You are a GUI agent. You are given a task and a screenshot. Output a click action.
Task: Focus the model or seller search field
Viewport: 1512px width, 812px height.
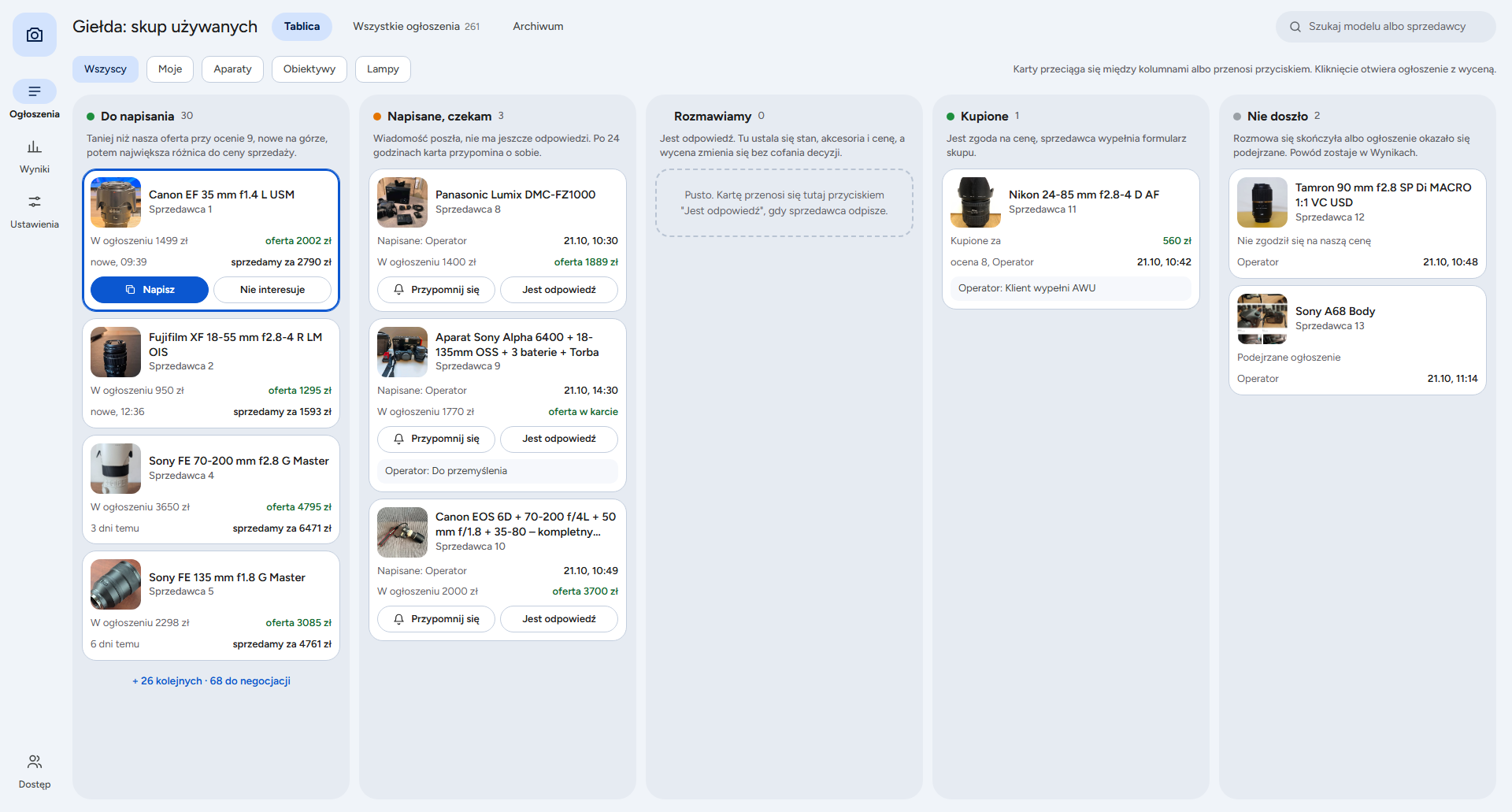click(1386, 27)
